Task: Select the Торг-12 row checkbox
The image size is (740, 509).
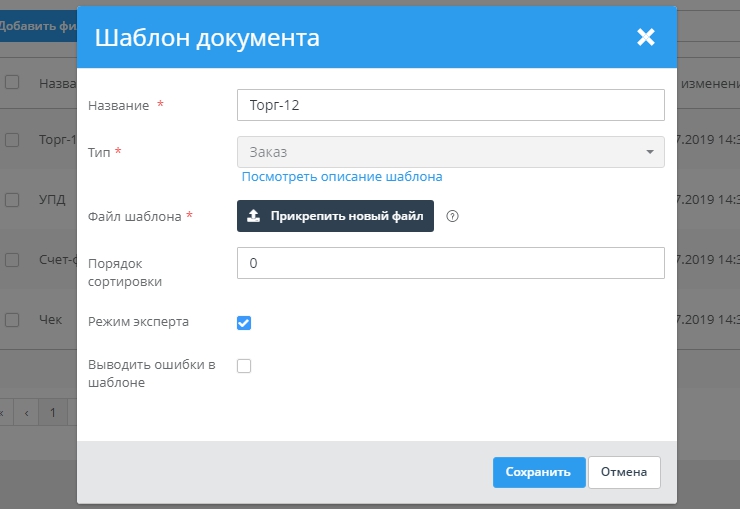Action: 12,141
